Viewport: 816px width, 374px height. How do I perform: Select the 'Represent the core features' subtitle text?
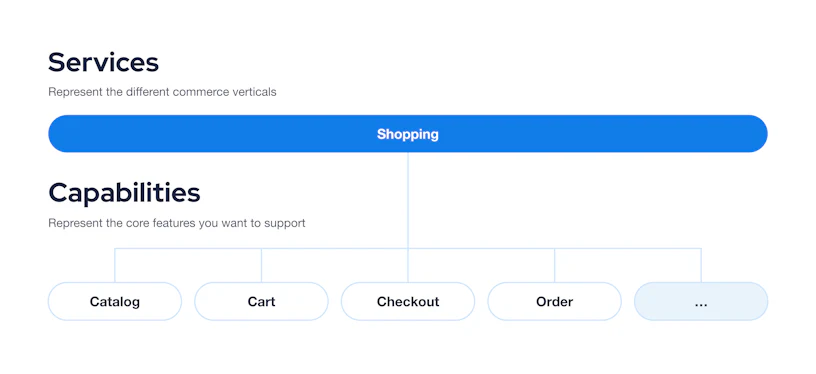pyautogui.click(x=177, y=223)
